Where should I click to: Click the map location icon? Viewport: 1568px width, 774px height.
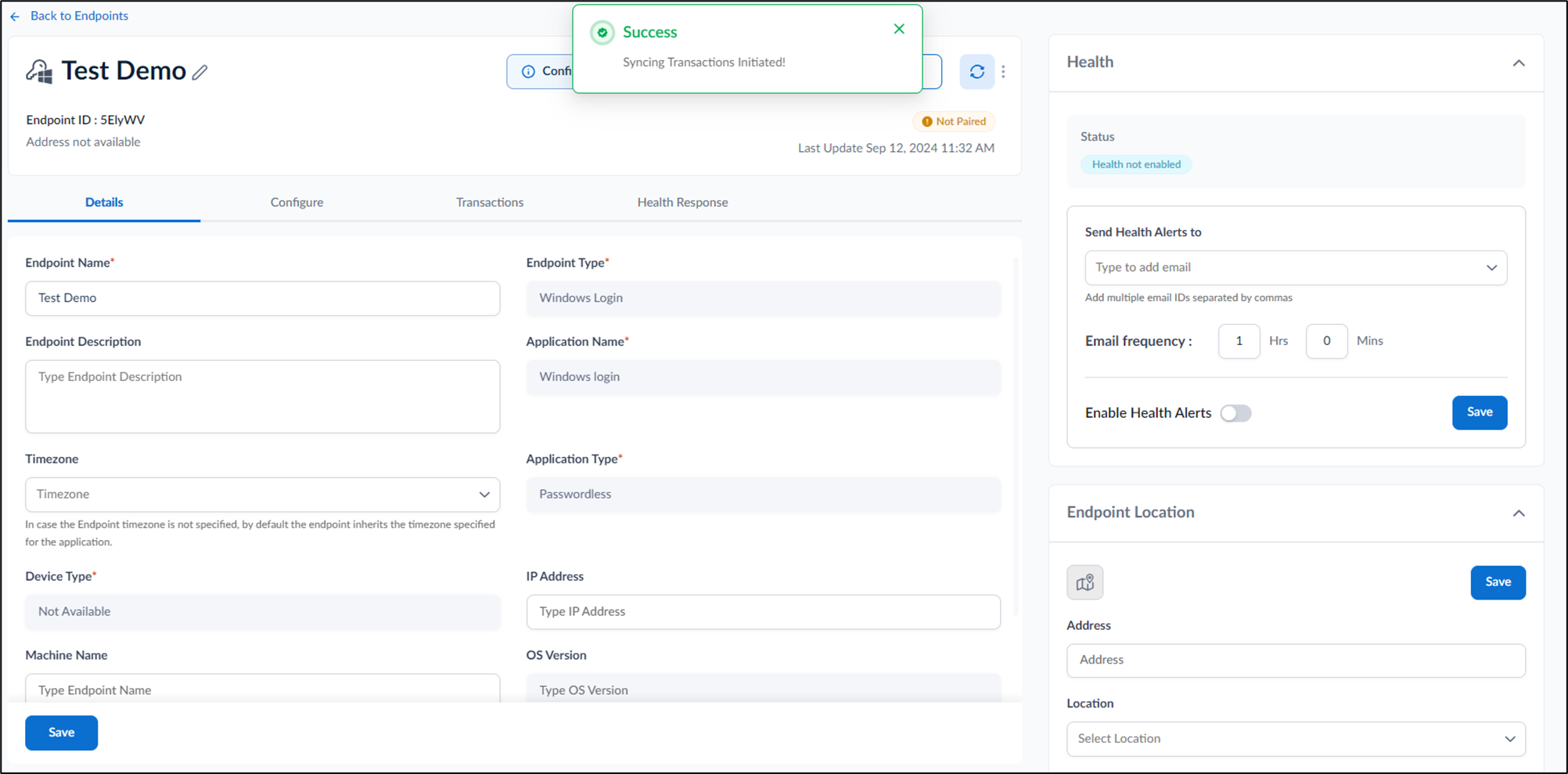(1084, 582)
